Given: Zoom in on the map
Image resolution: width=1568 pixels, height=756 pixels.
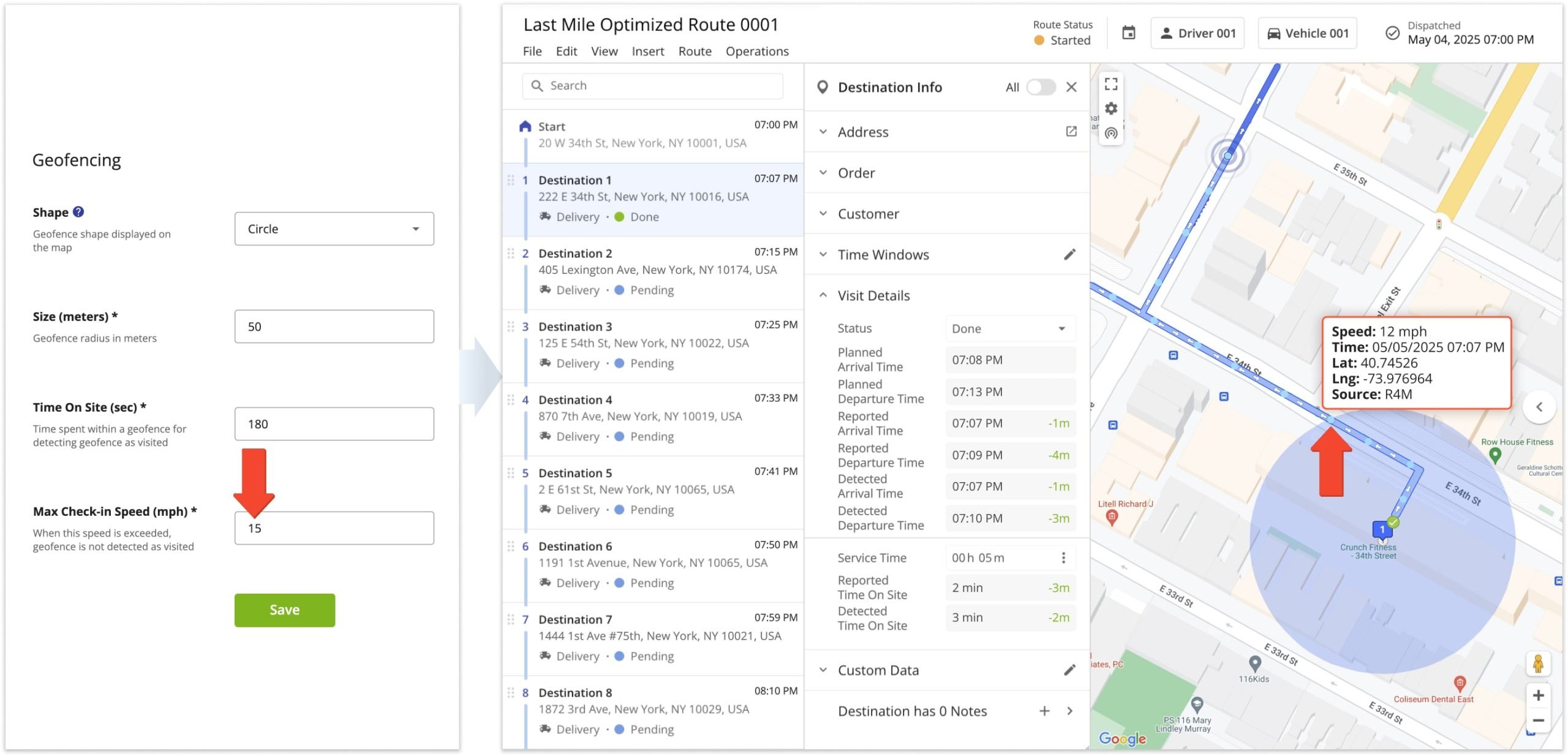Looking at the screenshot, I should 1538,695.
